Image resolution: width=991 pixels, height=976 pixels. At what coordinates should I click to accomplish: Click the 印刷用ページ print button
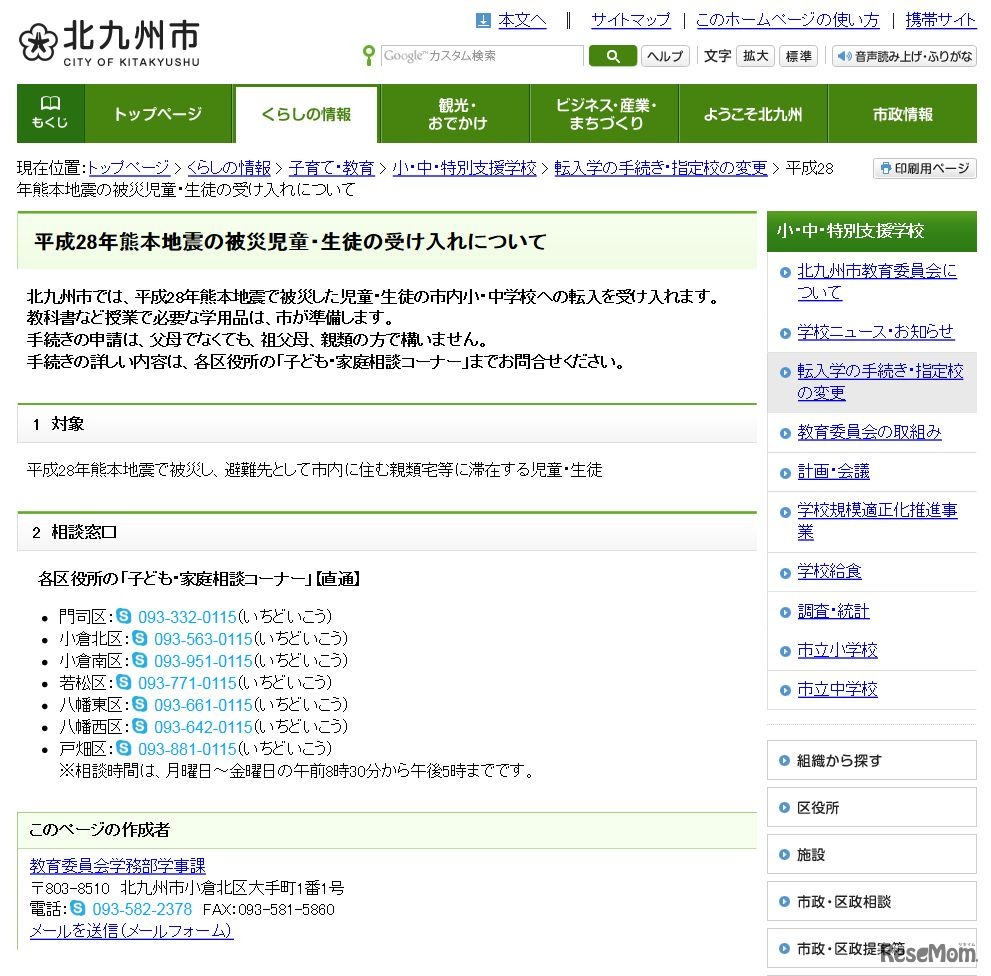925,168
